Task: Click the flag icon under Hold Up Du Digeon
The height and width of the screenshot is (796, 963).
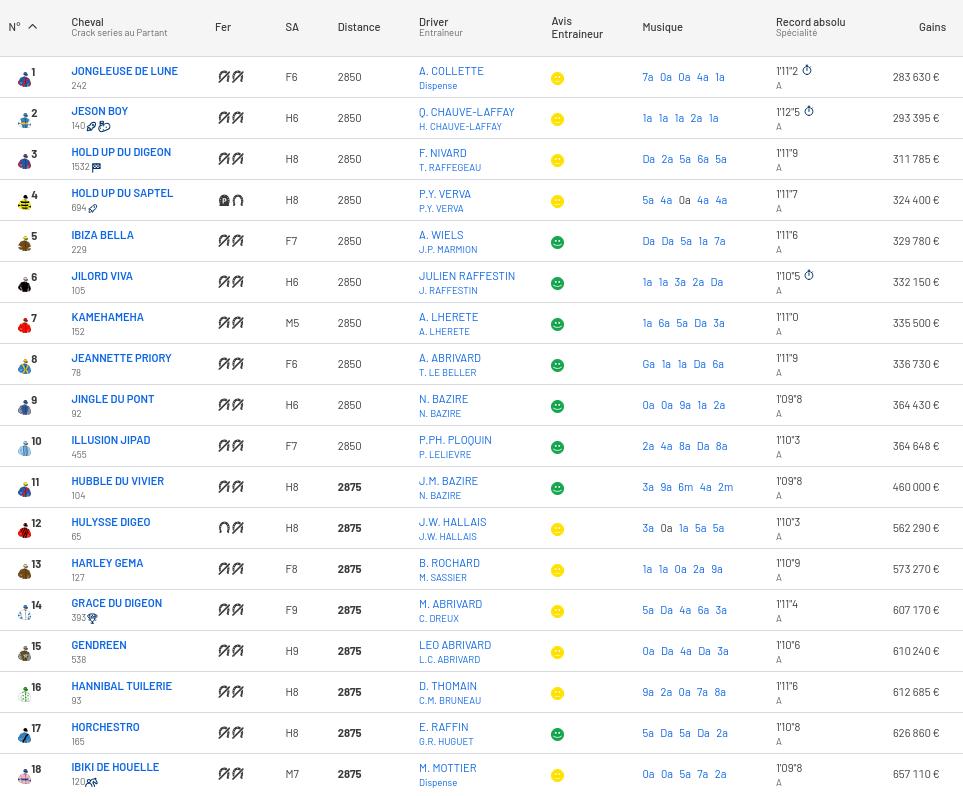Action: [96, 167]
